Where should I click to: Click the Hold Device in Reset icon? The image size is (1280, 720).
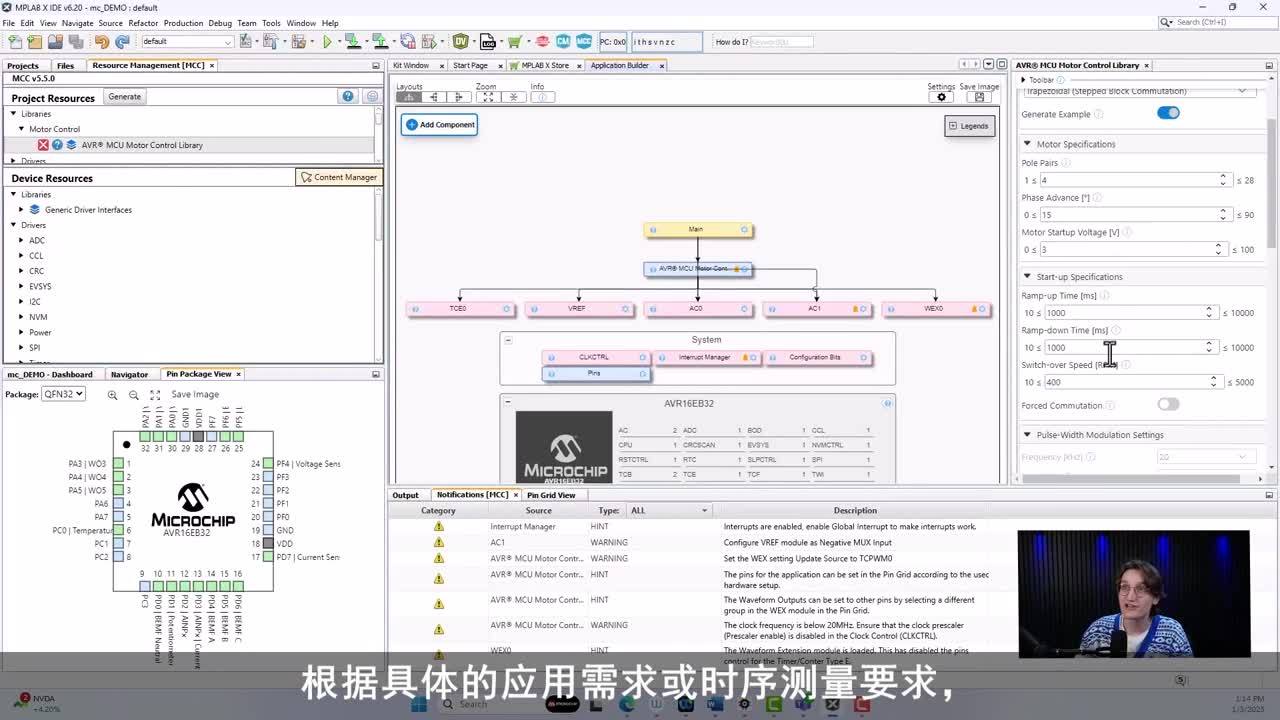[407, 41]
